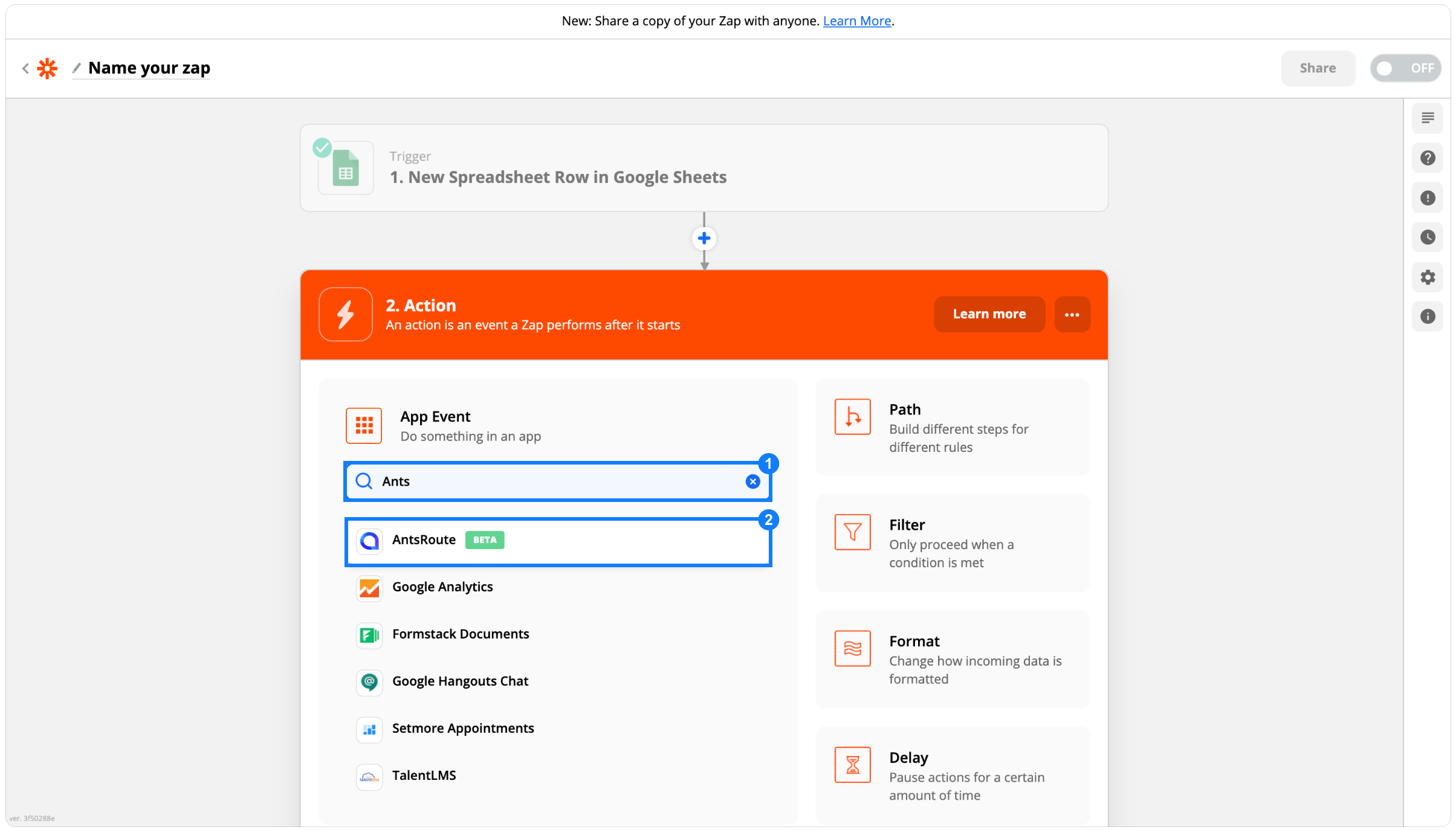Image resolution: width=1456 pixels, height=830 pixels.
Task: Click the green checkmark on the trigger step
Action: click(x=322, y=147)
